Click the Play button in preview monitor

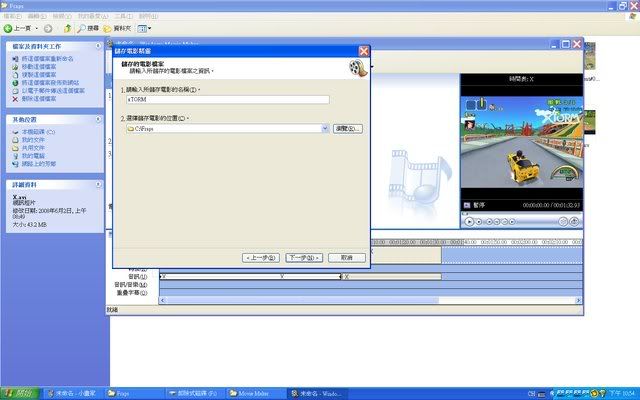(469, 221)
